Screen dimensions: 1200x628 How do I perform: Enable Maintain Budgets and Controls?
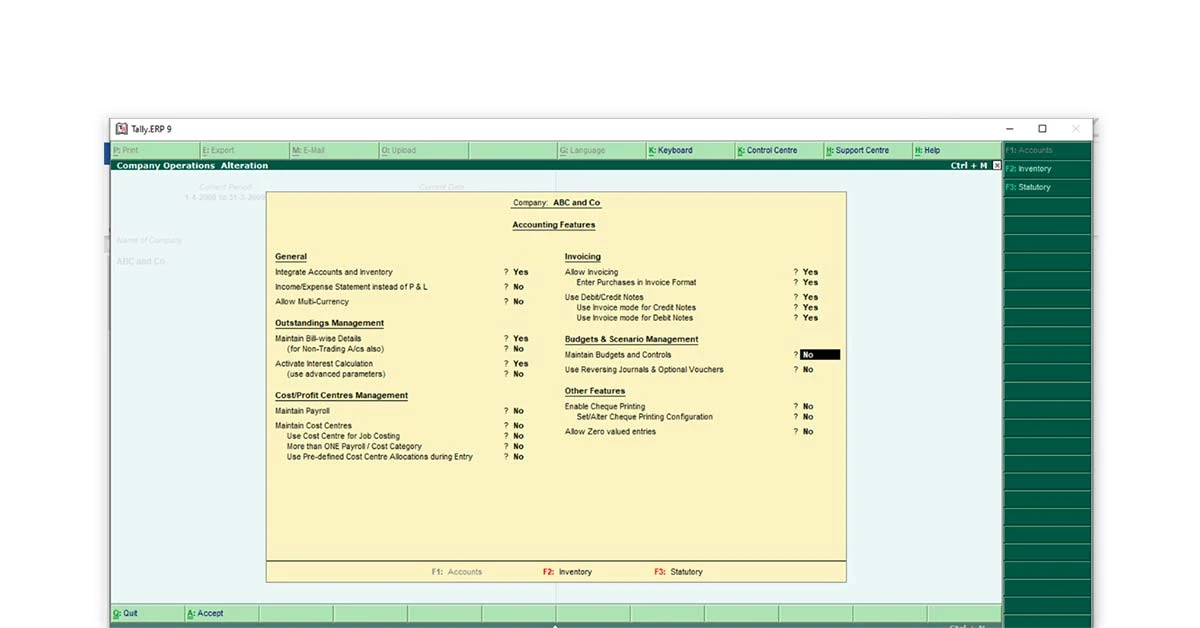[815, 354]
